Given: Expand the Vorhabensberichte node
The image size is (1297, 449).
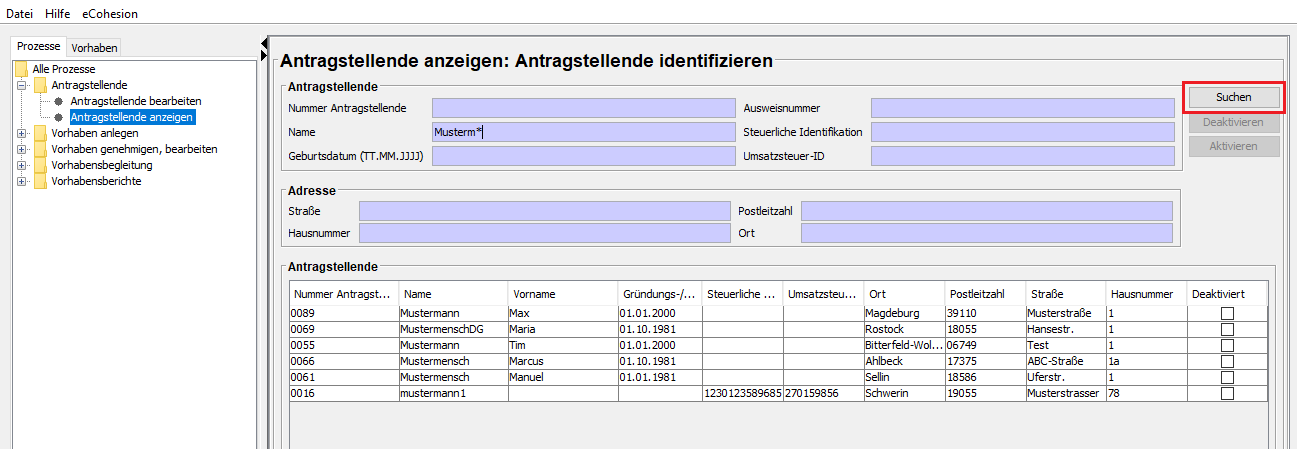Looking at the screenshot, I should (x=22, y=181).
